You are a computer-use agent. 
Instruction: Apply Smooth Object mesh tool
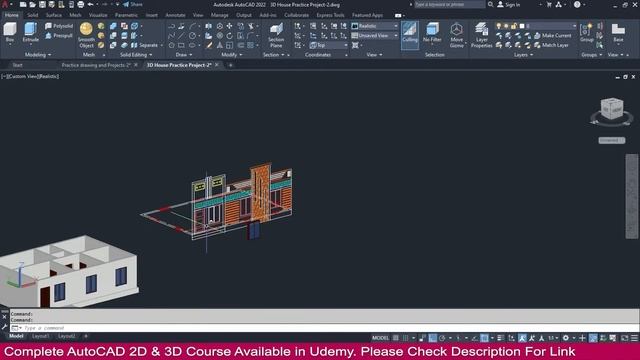86,35
